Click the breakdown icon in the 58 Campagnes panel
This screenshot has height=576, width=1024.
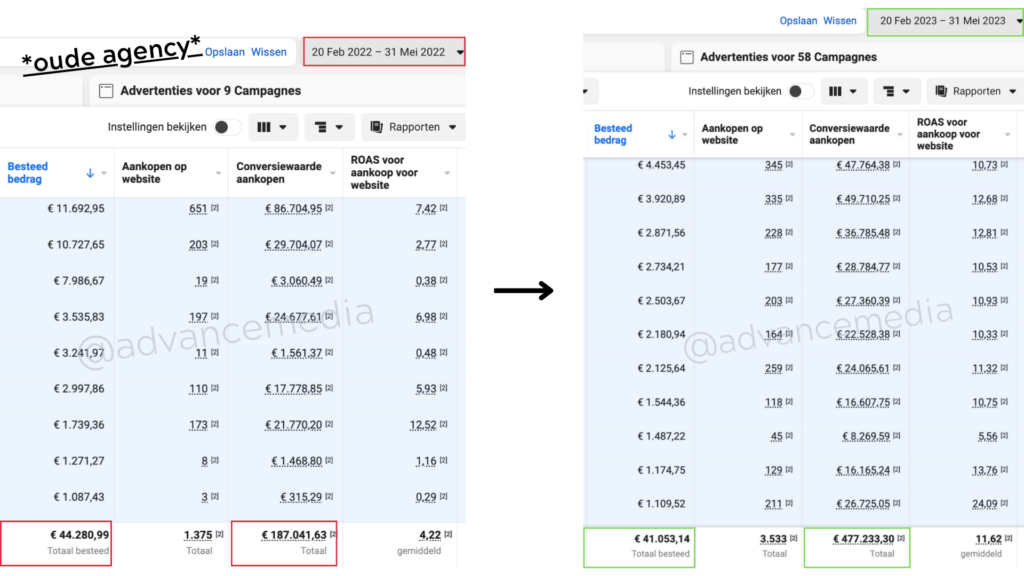(x=894, y=91)
